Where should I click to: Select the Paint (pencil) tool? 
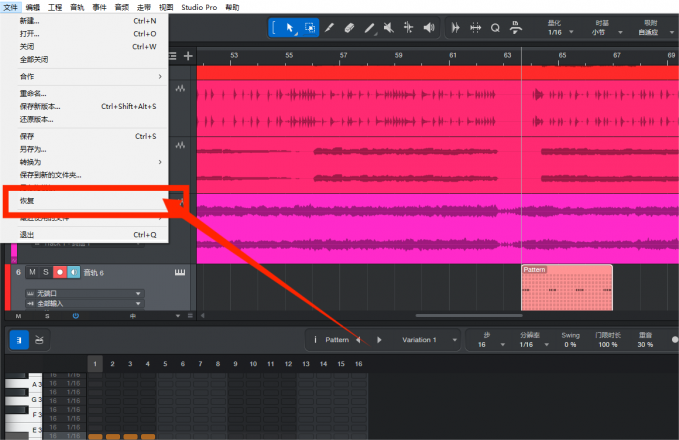point(369,28)
